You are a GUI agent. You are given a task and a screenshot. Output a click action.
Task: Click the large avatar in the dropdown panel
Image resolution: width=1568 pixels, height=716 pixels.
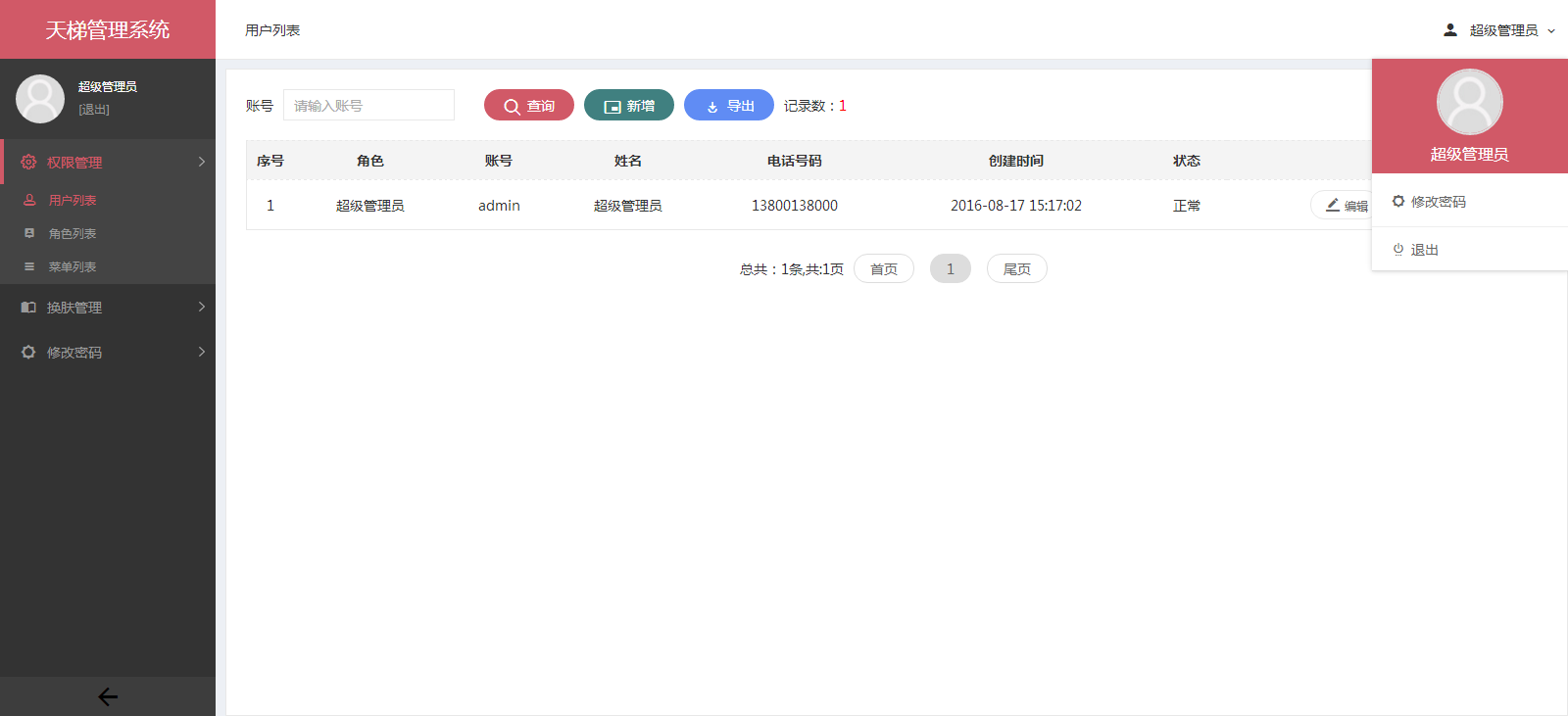[1470, 102]
